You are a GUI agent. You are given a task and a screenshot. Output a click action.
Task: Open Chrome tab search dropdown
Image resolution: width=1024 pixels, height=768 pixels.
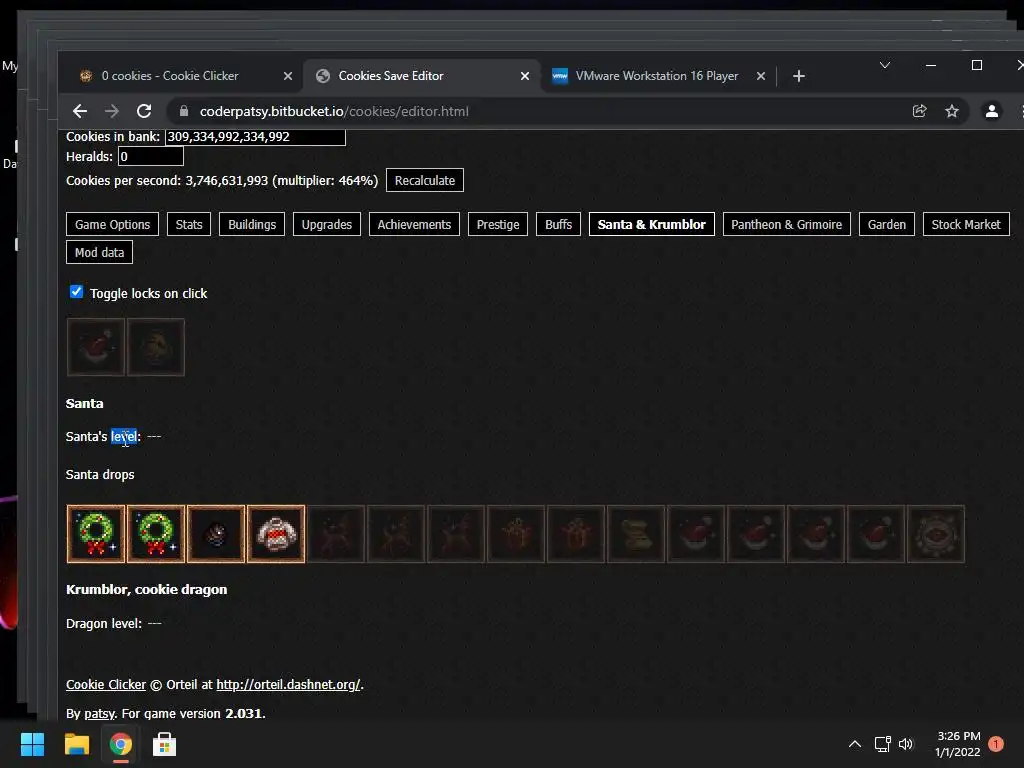885,65
